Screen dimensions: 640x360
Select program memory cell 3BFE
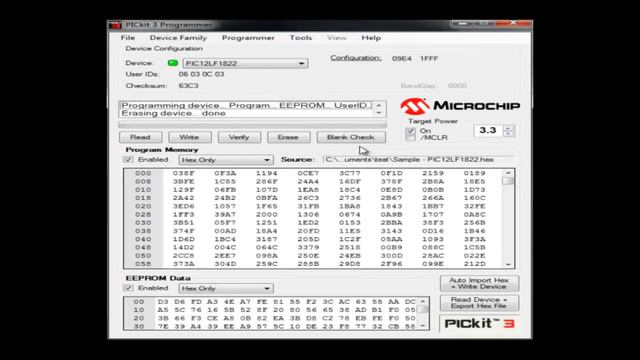pos(184,182)
